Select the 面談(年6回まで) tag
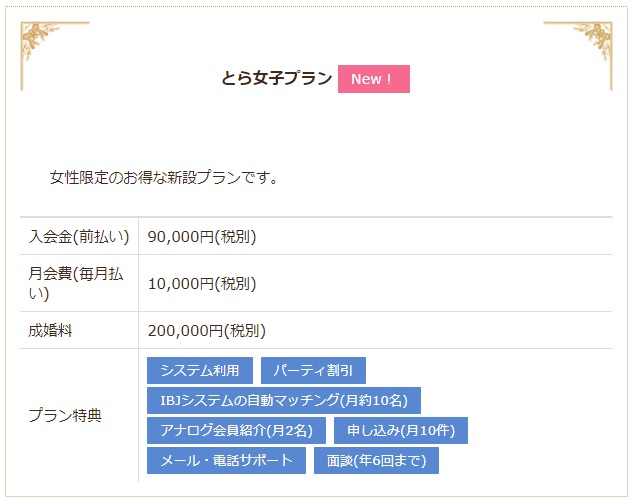This screenshot has height=500, width=633. point(376,460)
